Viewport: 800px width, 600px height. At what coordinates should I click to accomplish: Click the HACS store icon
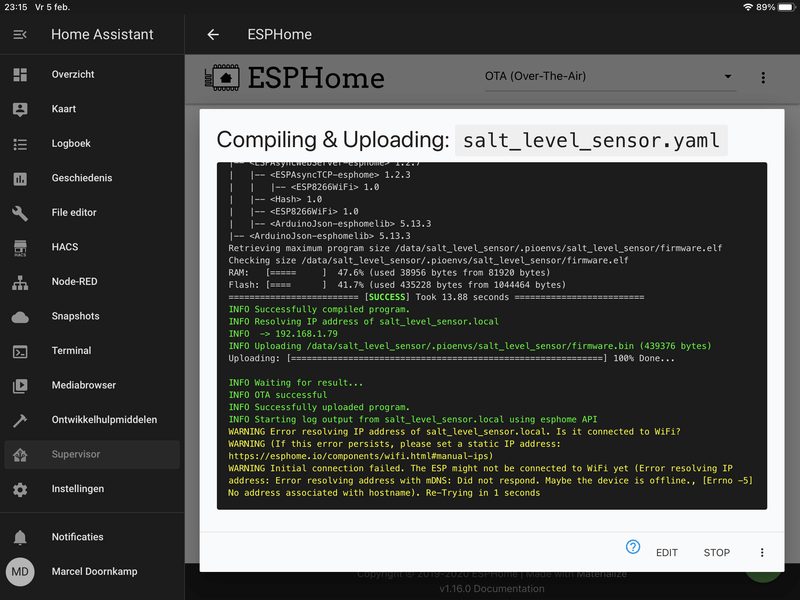(x=20, y=247)
